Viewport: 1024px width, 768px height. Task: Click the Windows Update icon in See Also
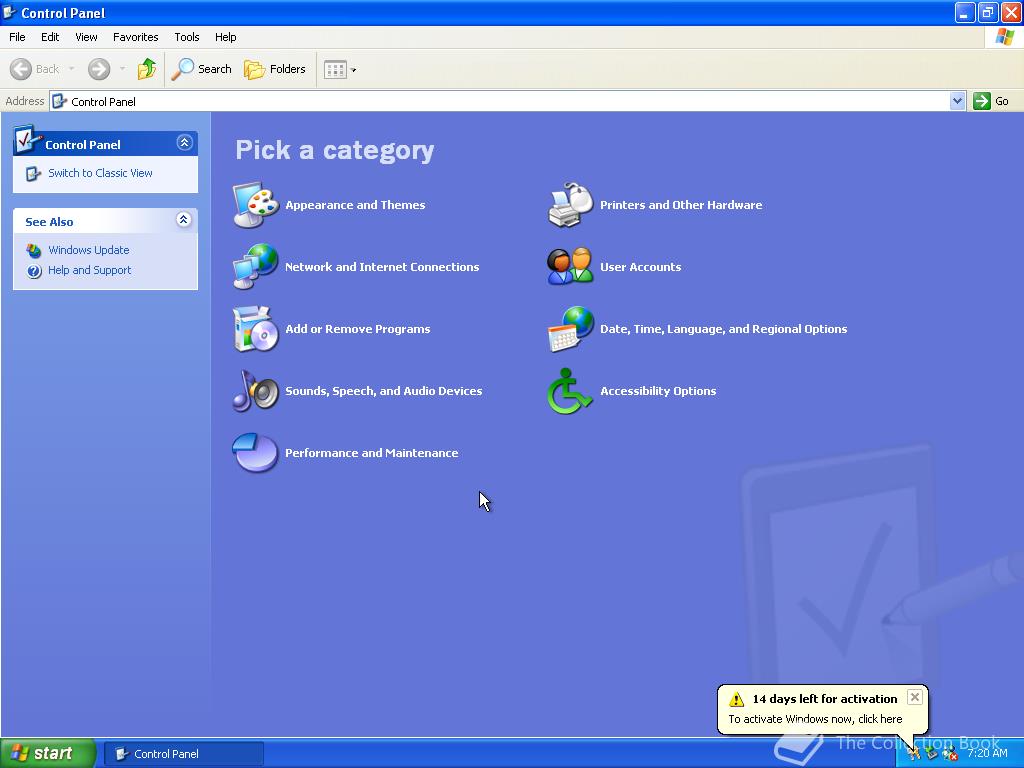coord(33,250)
